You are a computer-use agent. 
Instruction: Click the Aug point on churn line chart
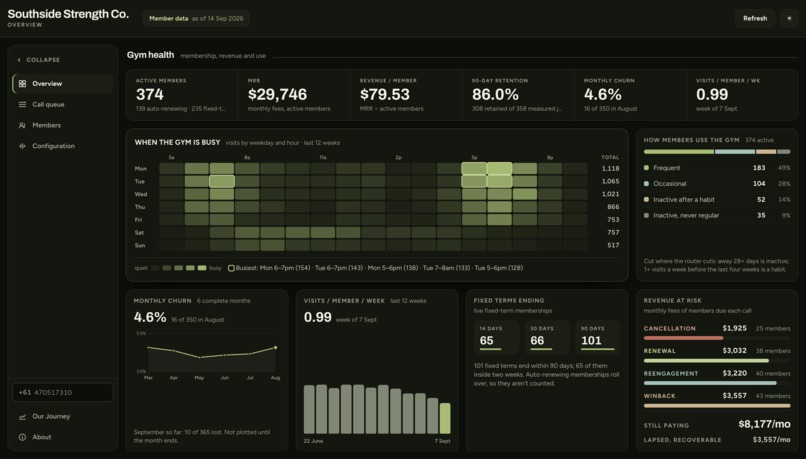[276, 348]
